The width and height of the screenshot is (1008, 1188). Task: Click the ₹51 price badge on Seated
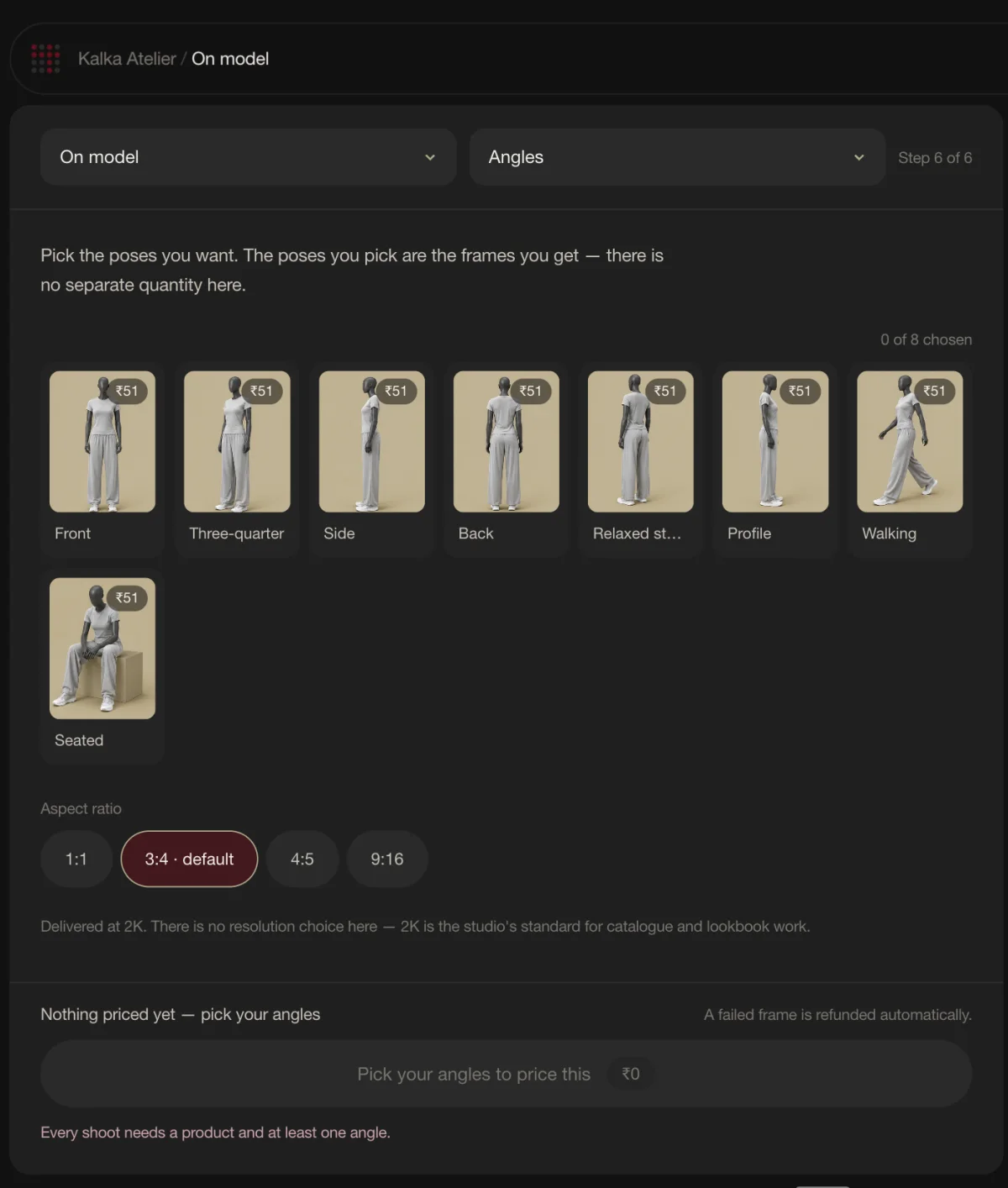pyautogui.click(x=127, y=597)
